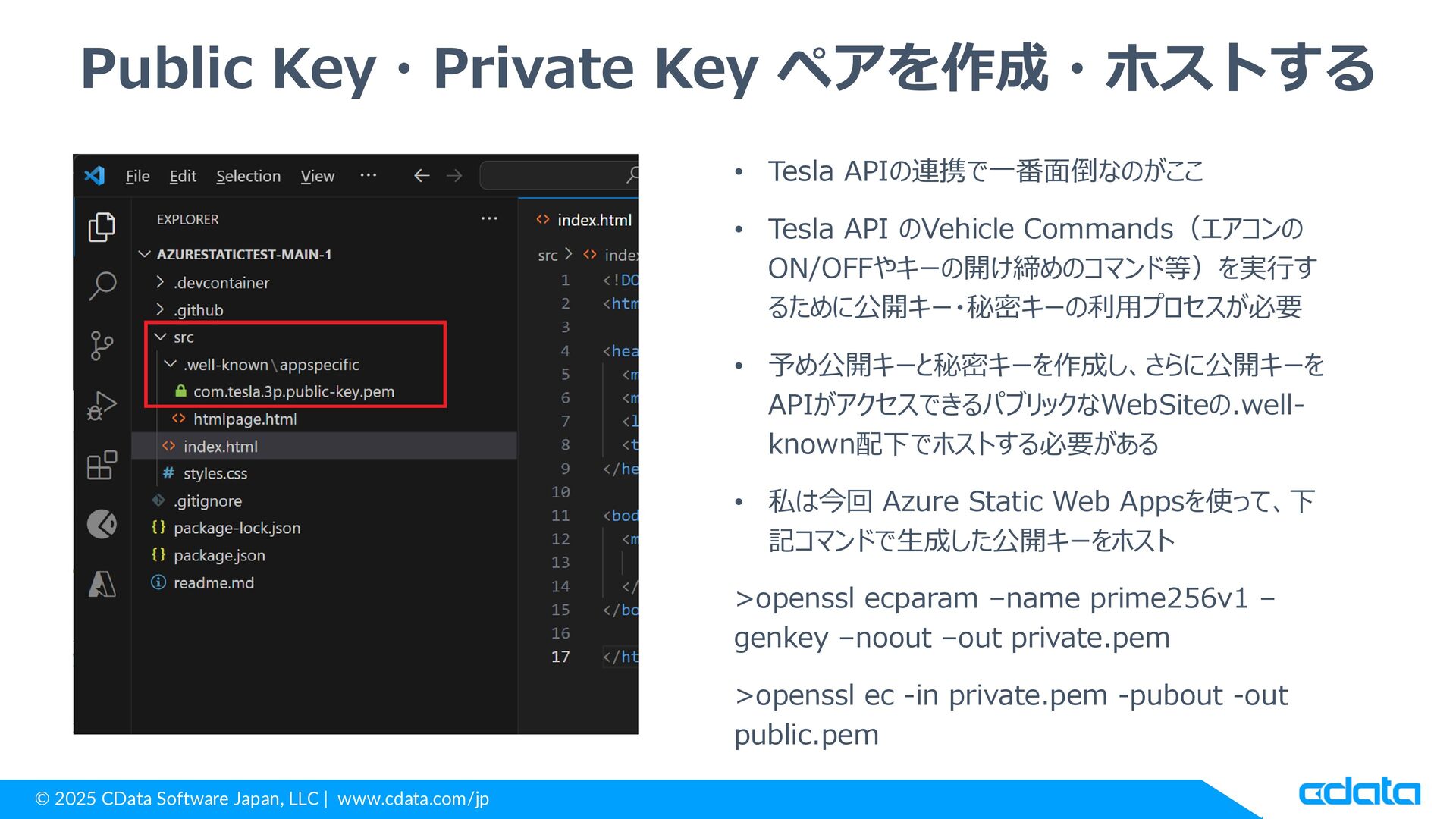Select styles.css in the file tree
This screenshot has width=1456, height=819.
215,474
